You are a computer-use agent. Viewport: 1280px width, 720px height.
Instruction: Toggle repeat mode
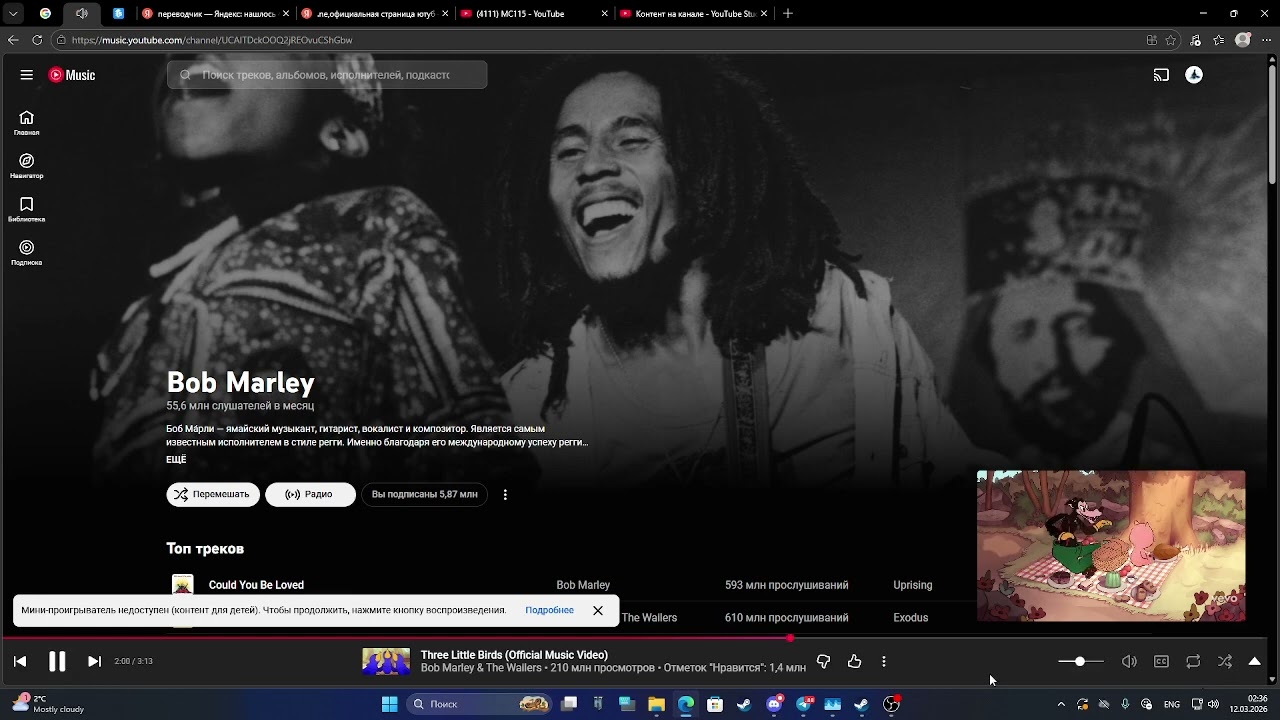click(1193, 661)
